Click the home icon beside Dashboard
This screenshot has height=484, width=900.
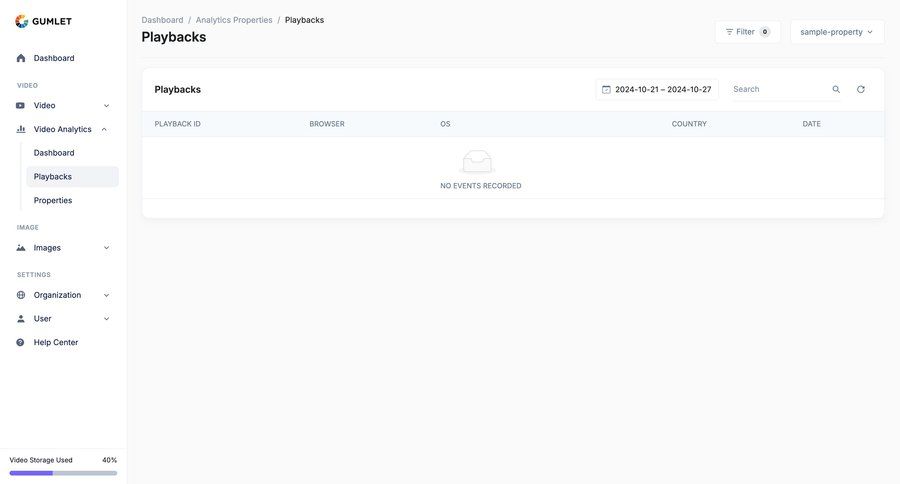coord(21,58)
